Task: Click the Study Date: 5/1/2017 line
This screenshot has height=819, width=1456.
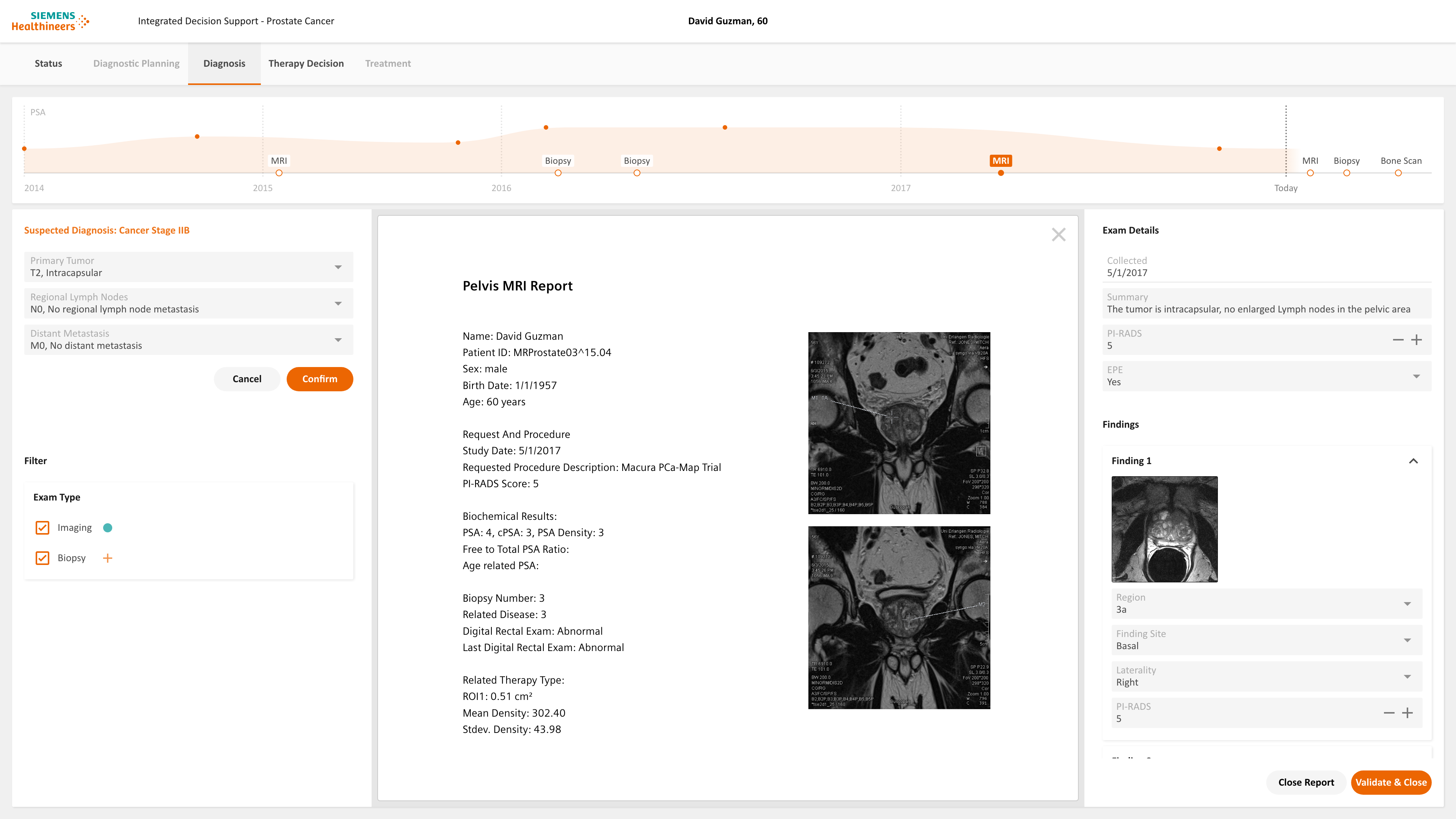Action: tap(511, 451)
